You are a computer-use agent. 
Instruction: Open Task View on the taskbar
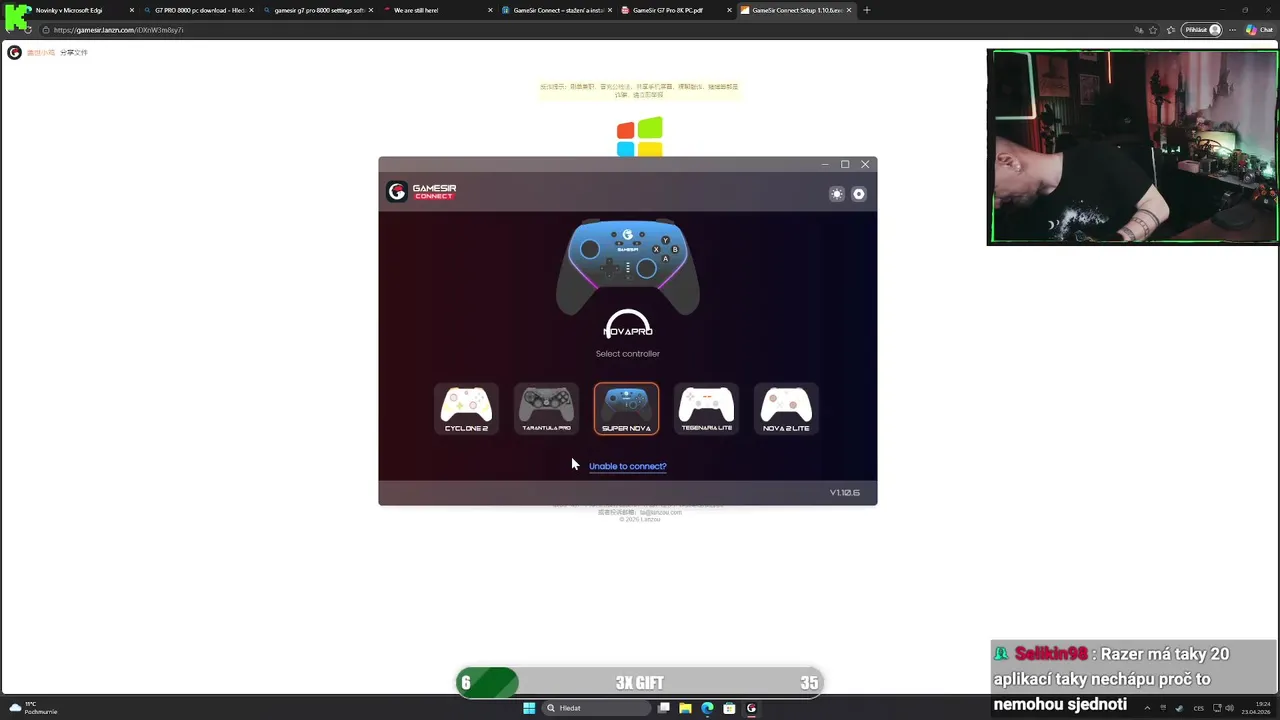(664, 708)
